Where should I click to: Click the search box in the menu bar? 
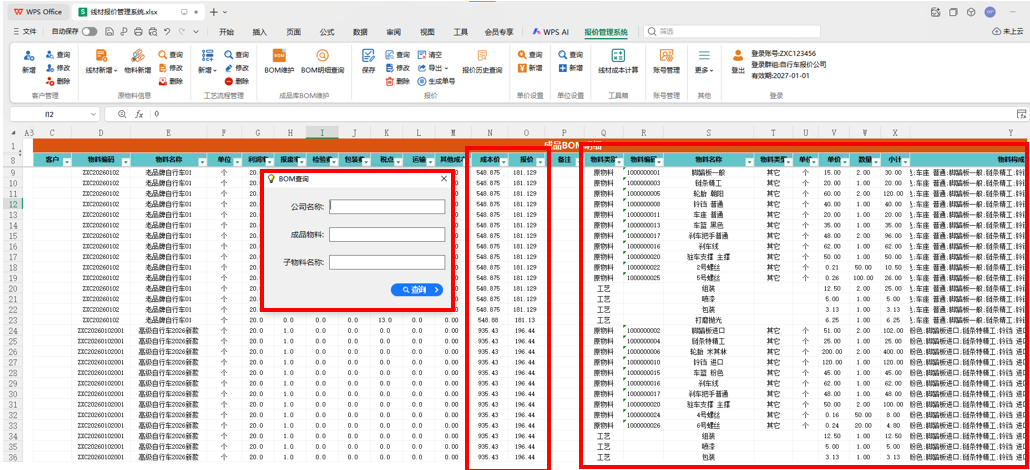coord(732,32)
